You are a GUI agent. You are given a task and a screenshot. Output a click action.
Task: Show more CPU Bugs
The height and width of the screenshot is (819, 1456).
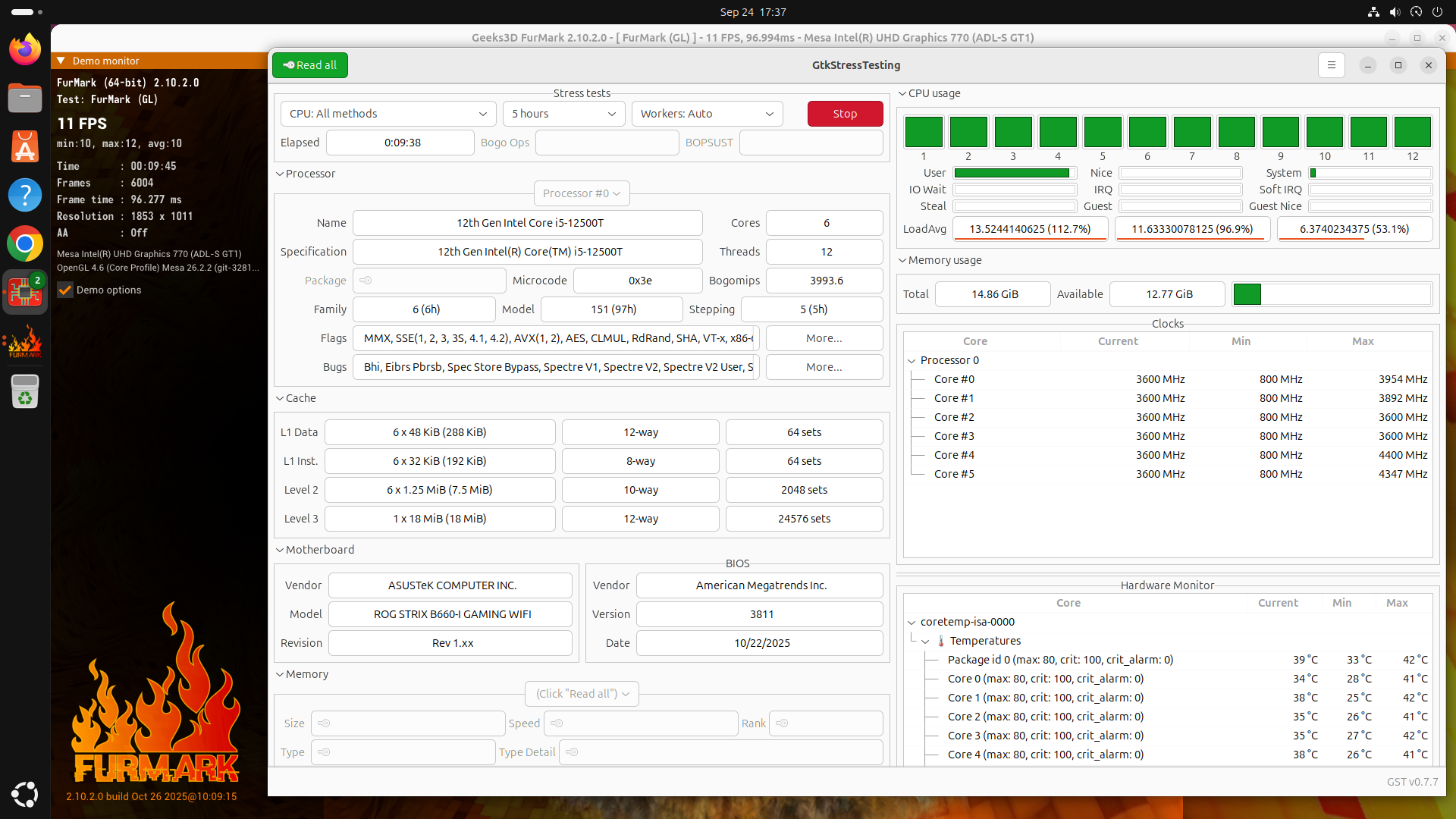tap(824, 367)
